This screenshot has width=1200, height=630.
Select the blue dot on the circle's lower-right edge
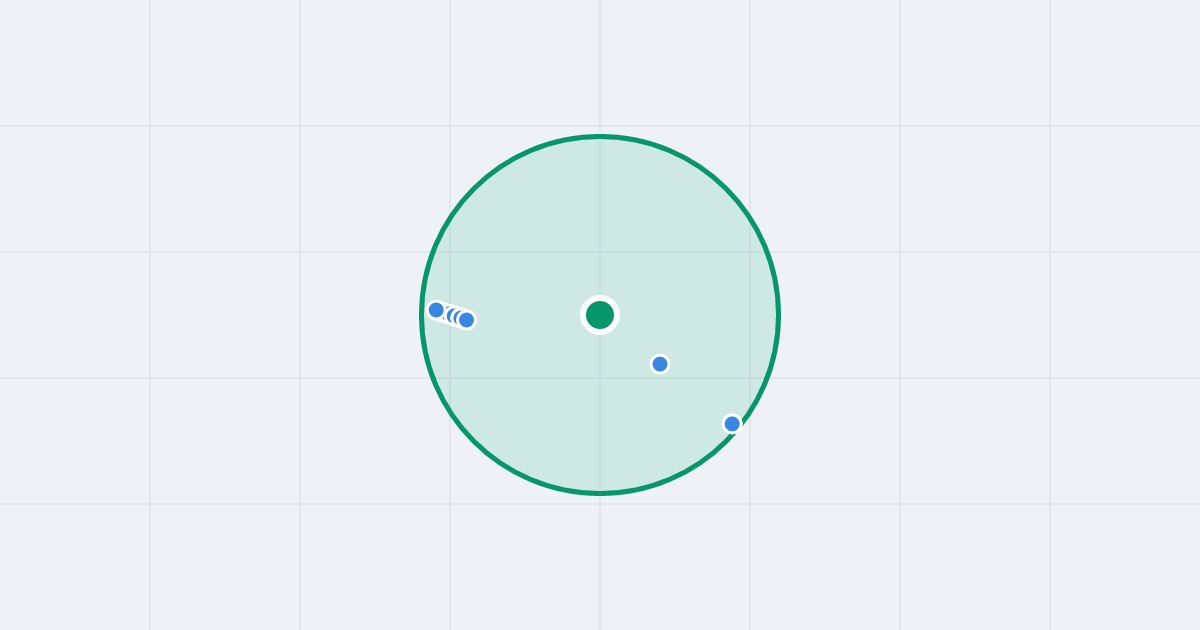click(732, 424)
